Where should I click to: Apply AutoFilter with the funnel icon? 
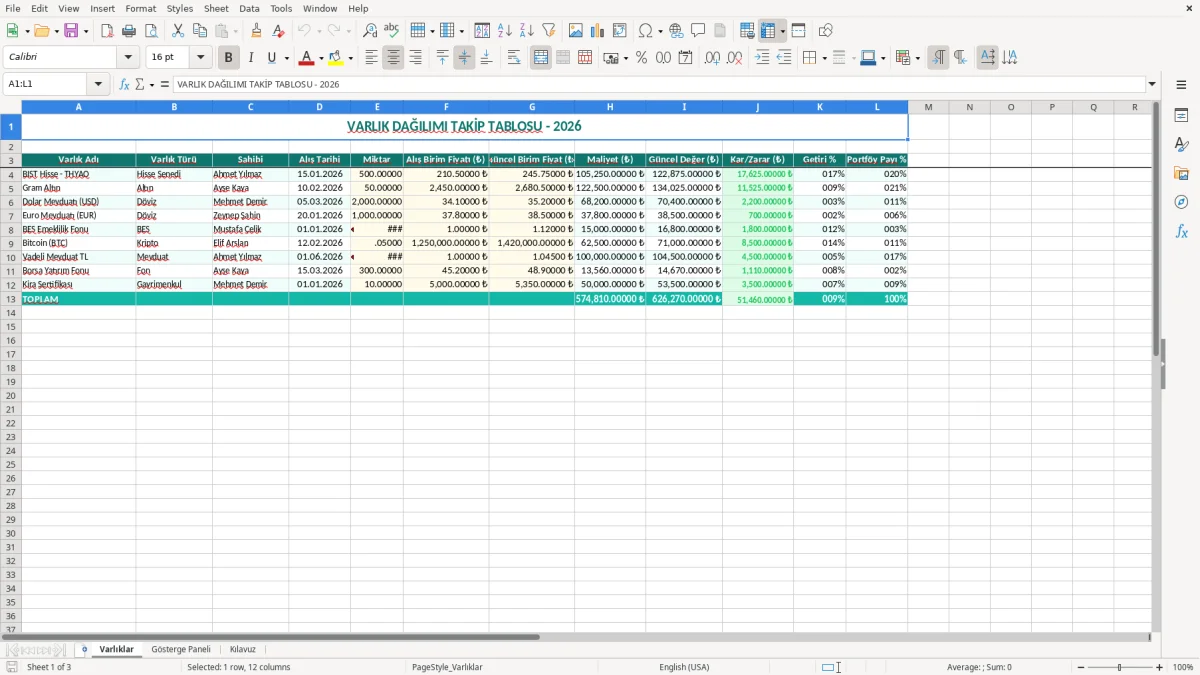coord(548,31)
